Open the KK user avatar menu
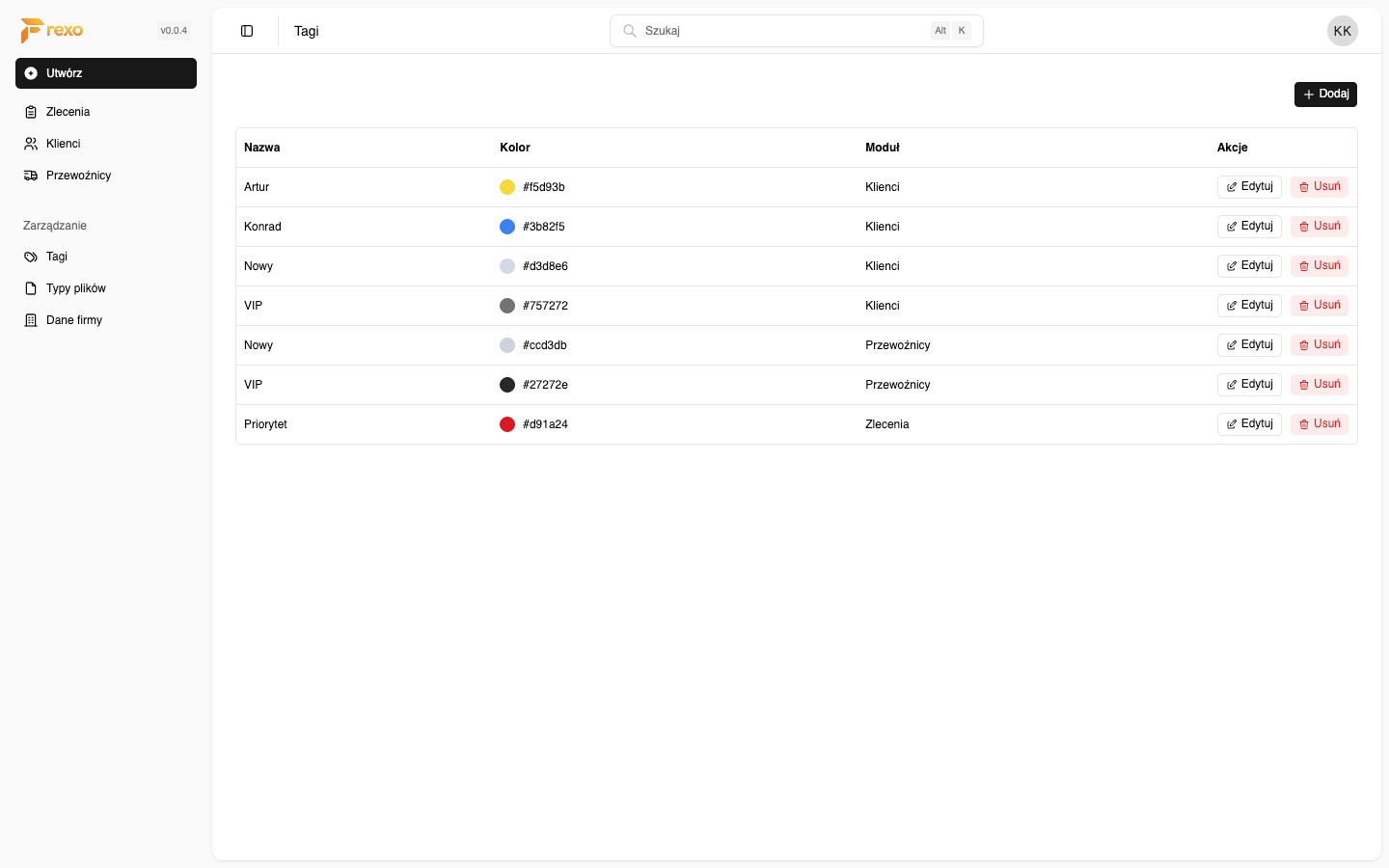This screenshot has height=868, width=1389. pos(1342,30)
